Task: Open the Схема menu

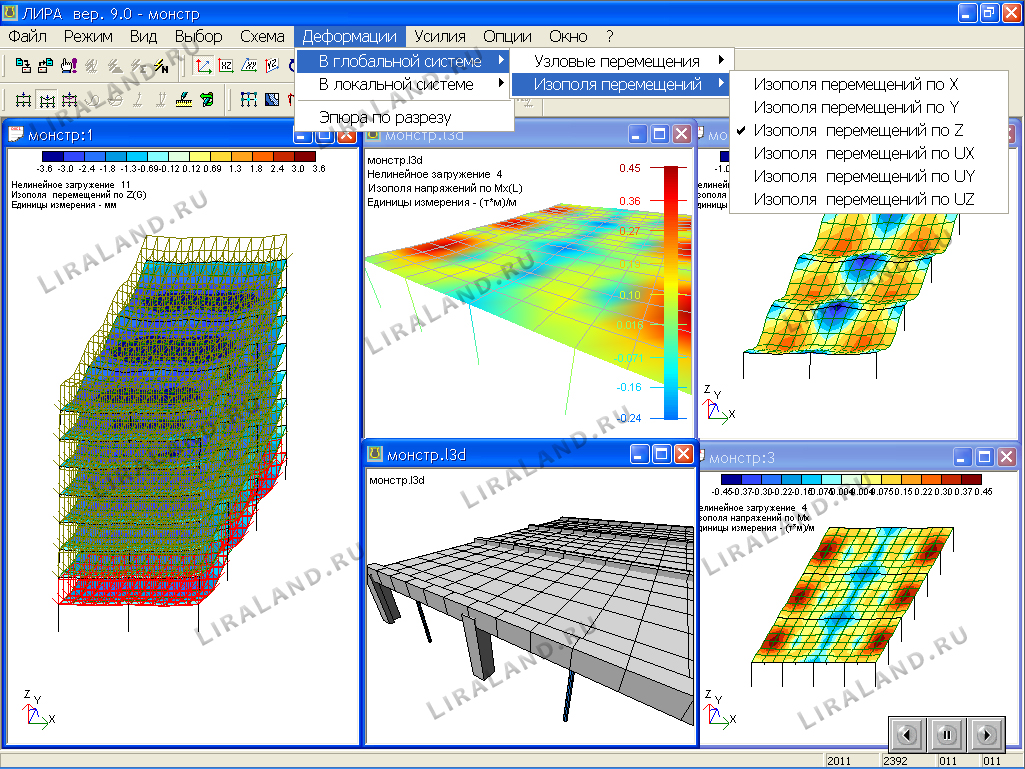Action: [262, 36]
